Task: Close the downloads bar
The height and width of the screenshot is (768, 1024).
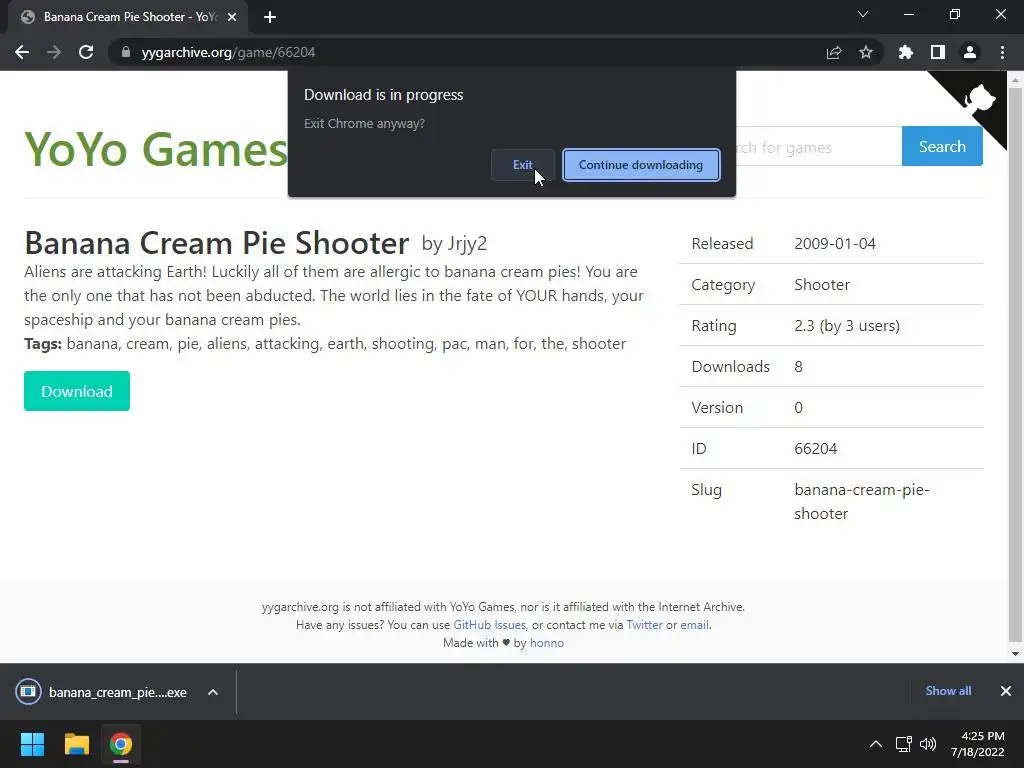Action: [1006, 691]
